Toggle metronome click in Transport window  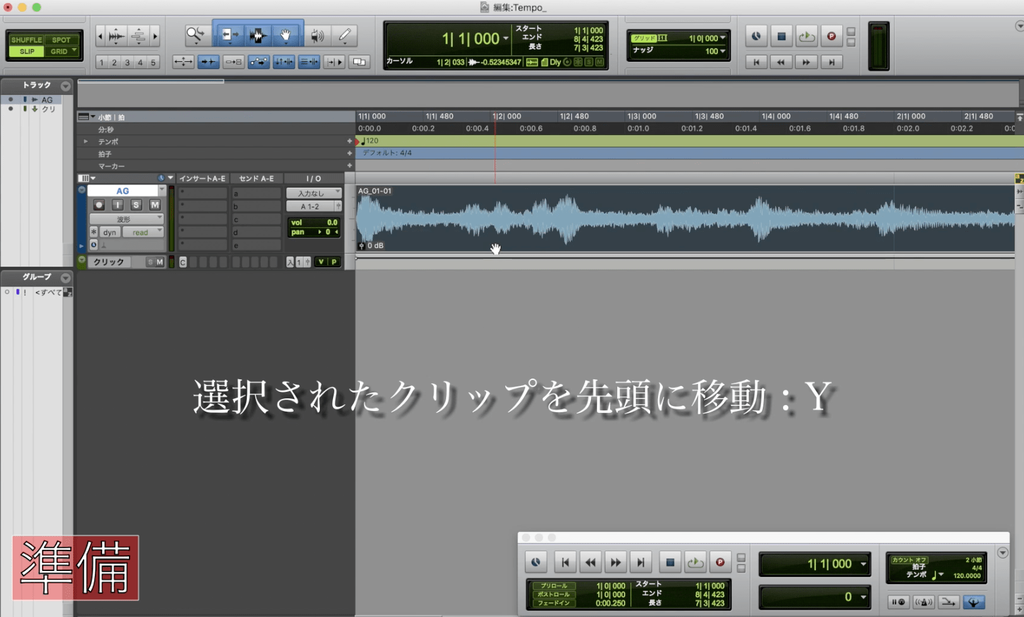(x=923, y=601)
